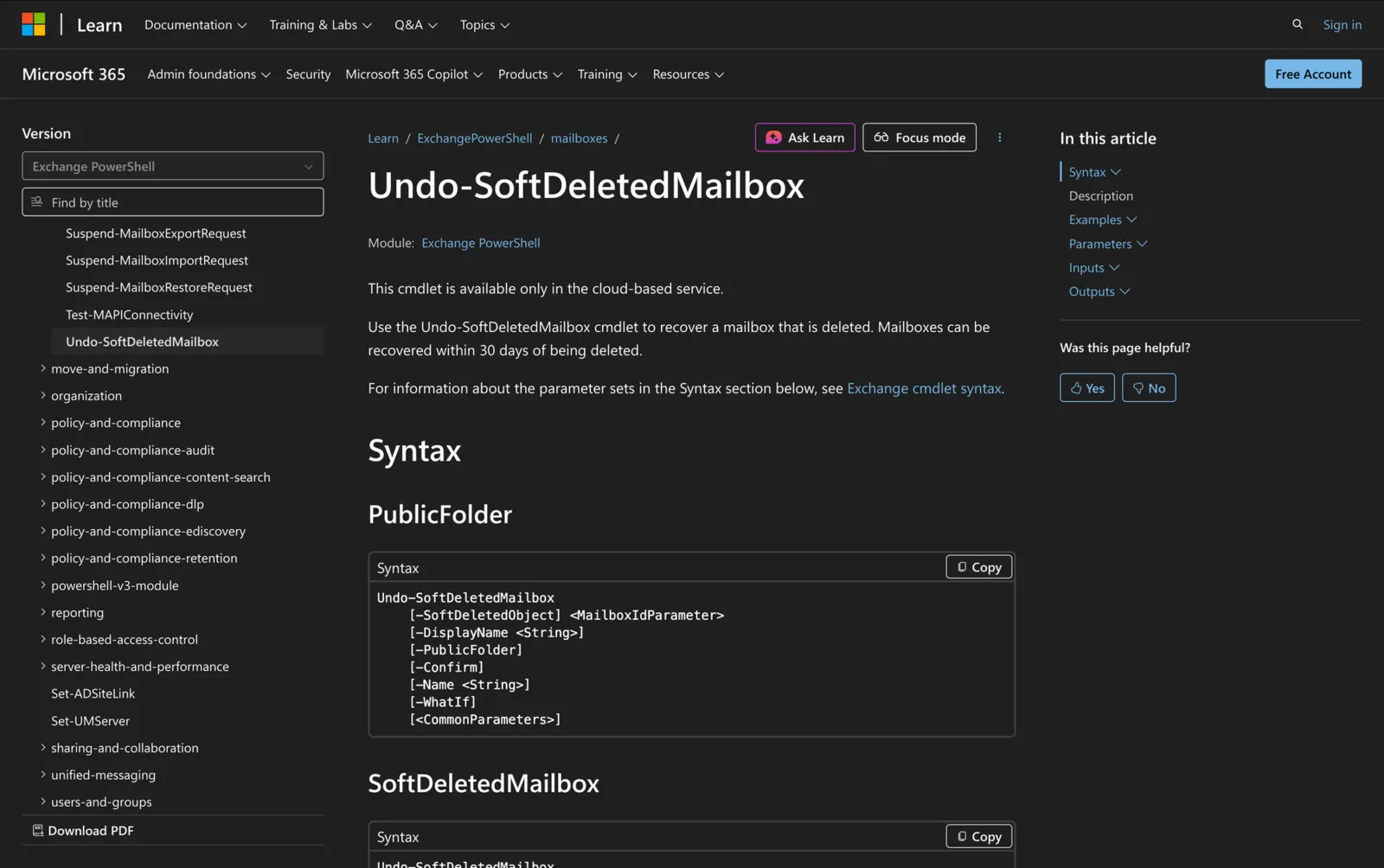Vote Yes for page helpful

(1087, 388)
